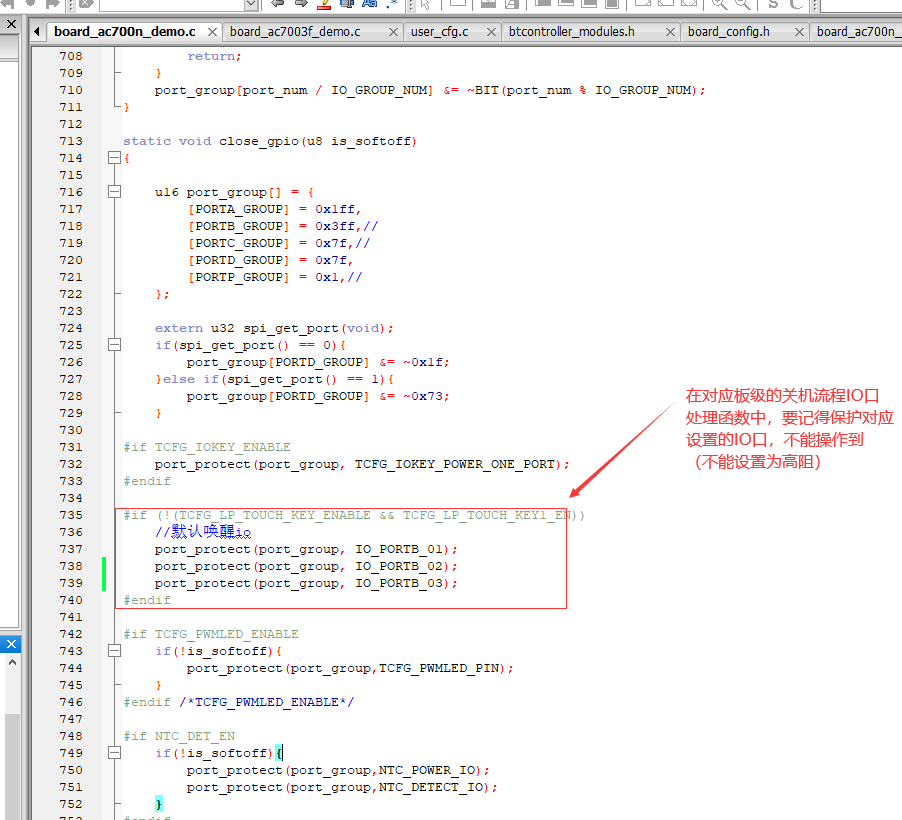Viewport: 902px width, 820px height.
Task: Click the blue X button in the left strip
Action: pyautogui.click(x=11, y=644)
